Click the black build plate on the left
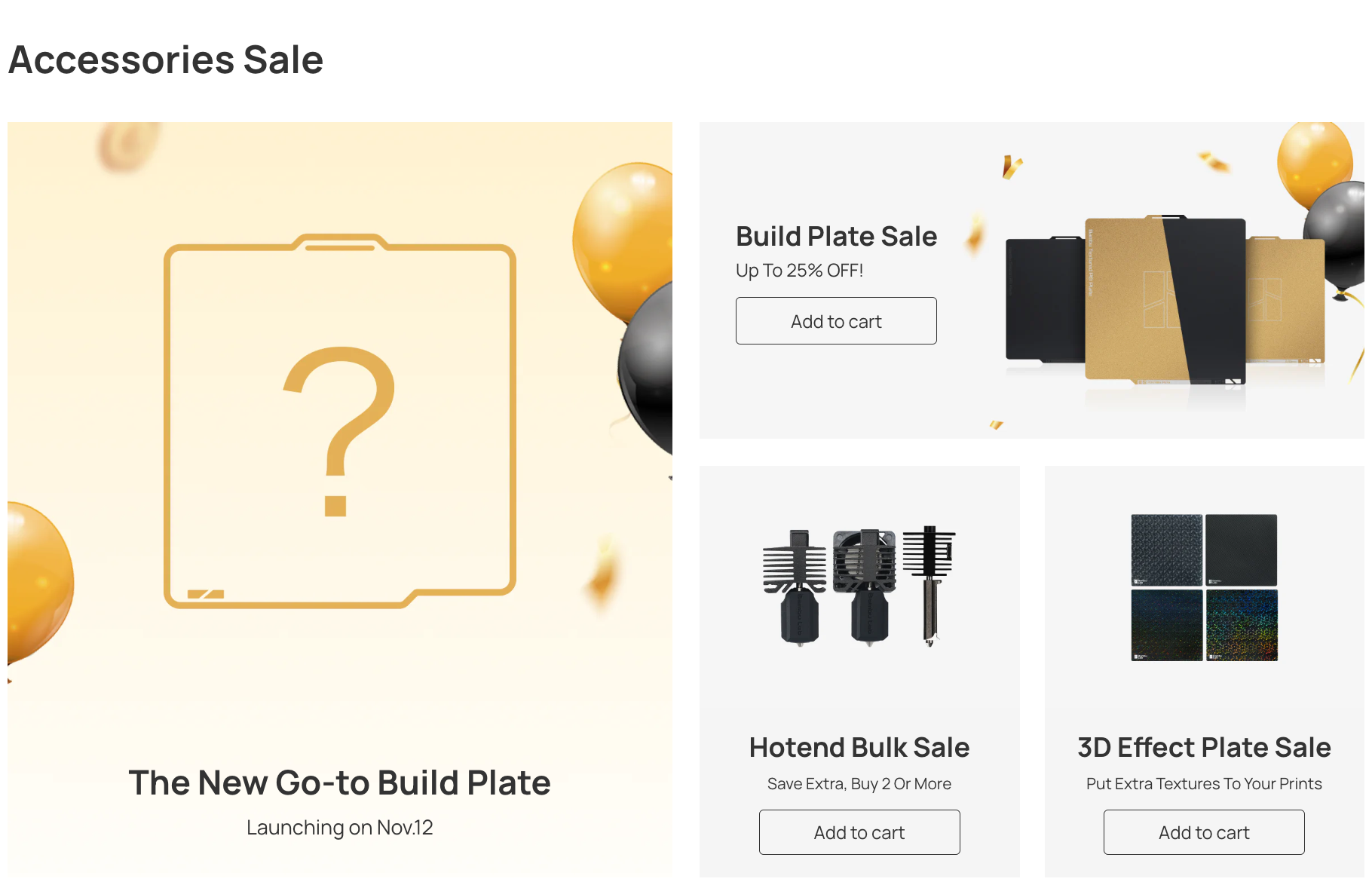The height and width of the screenshot is (885, 1372). click(x=1044, y=298)
